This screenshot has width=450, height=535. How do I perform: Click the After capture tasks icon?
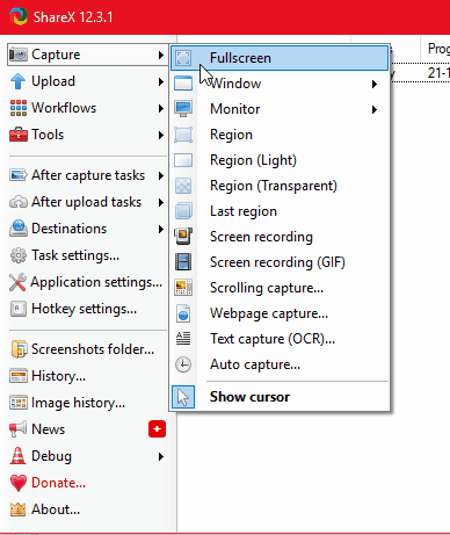pos(18,175)
